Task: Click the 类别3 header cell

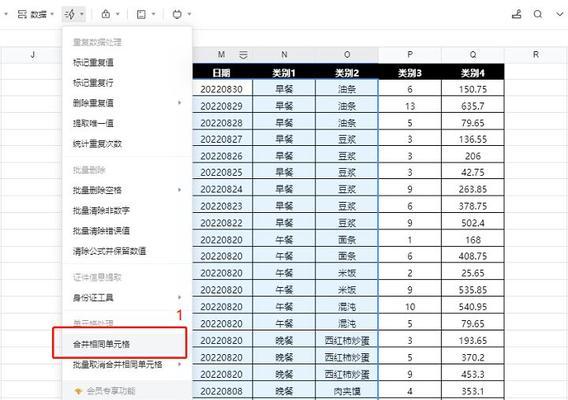Action: point(410,72)
